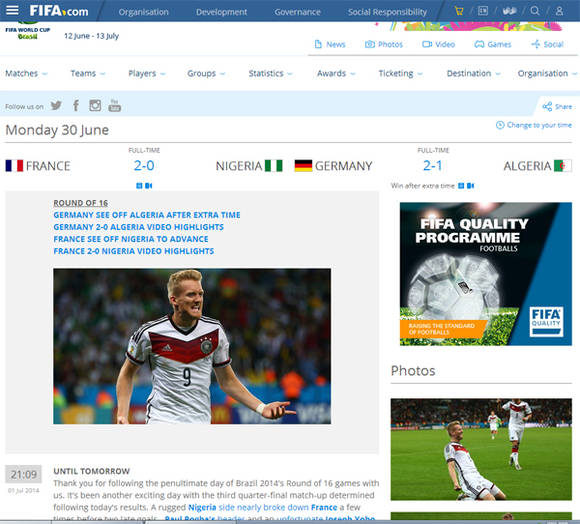The width and height of the screenshot is (580, 524).
Task: Follow FIFA on Instagram icon
Action: tap(95, 106)
